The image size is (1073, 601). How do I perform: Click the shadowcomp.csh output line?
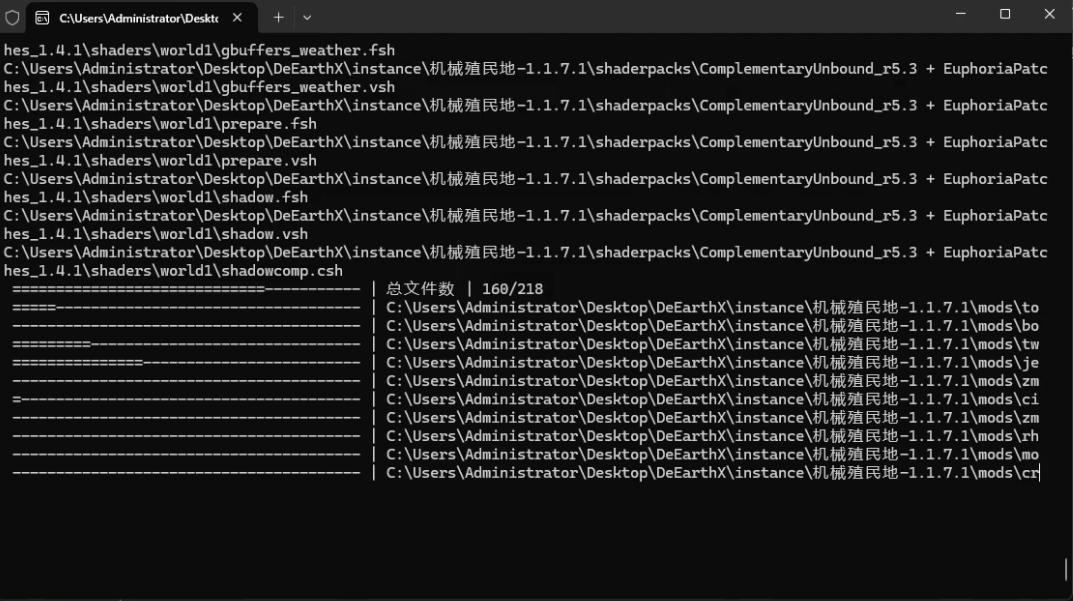173,270
